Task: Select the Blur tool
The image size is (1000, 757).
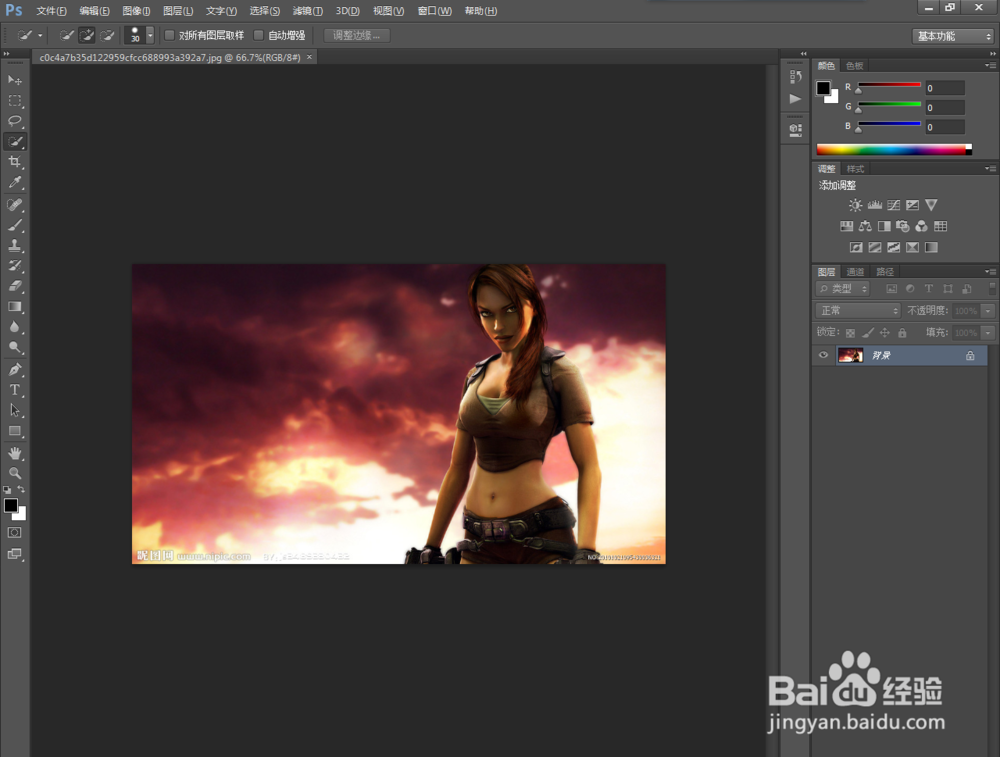Action: click(15, 327)
